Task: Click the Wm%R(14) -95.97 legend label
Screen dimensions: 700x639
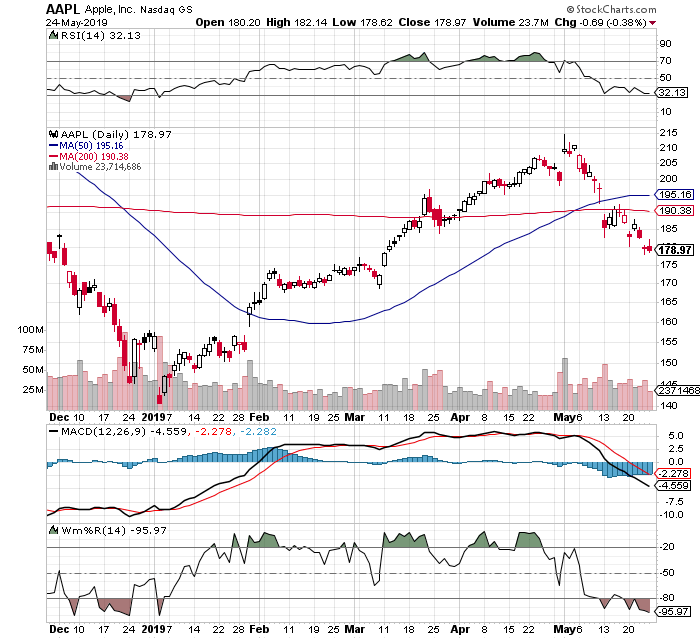Action: pyautogui.click(x=114, y=530)
